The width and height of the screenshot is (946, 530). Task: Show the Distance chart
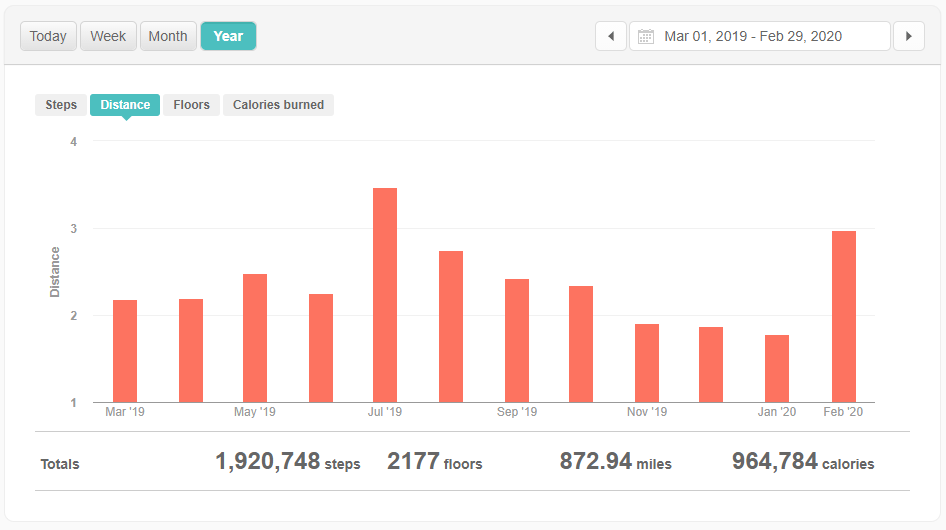[125, 105]
